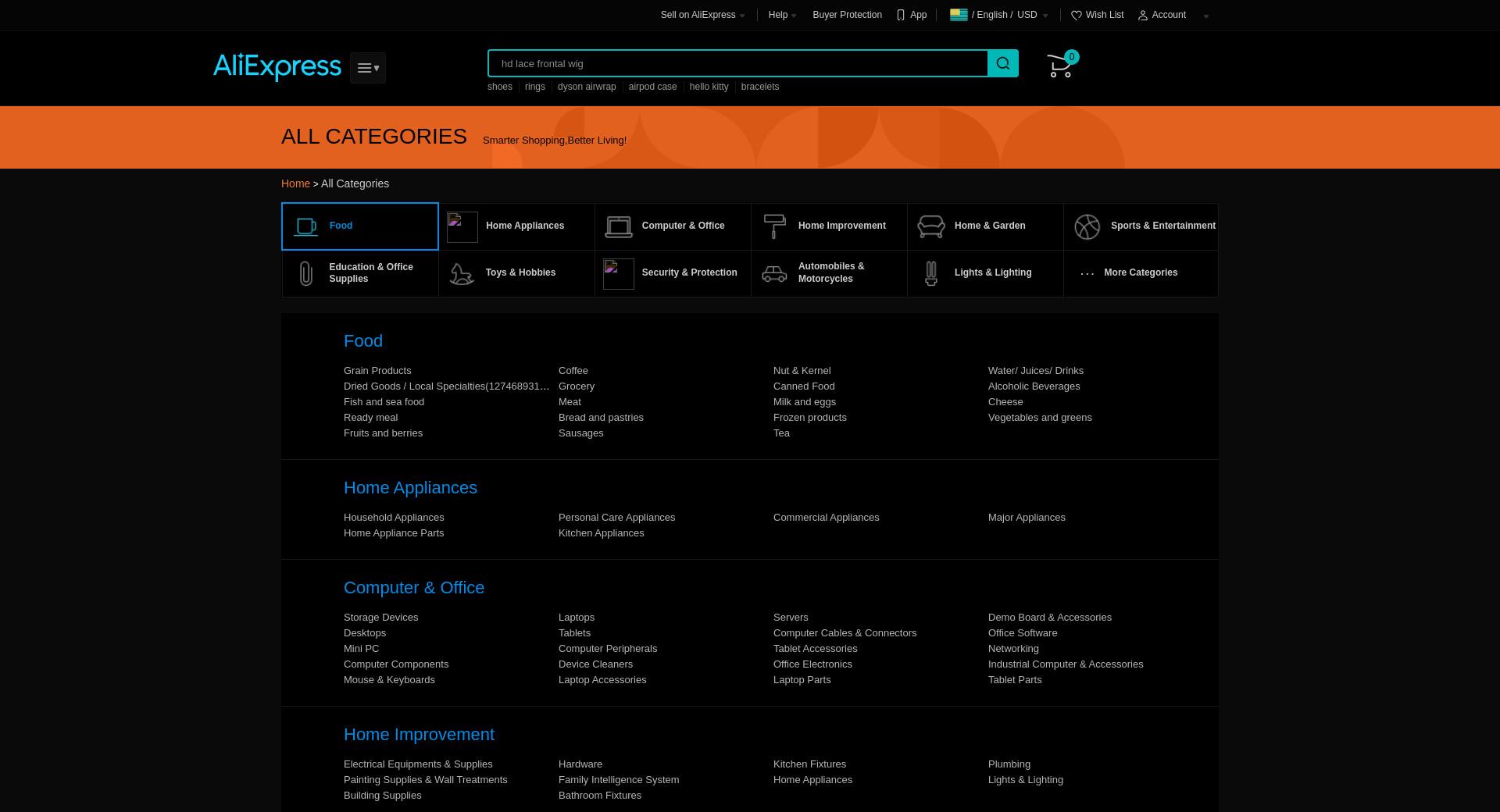Click Family Intelligence System link
Screen dimensions: 1500x812
[619, 780]
